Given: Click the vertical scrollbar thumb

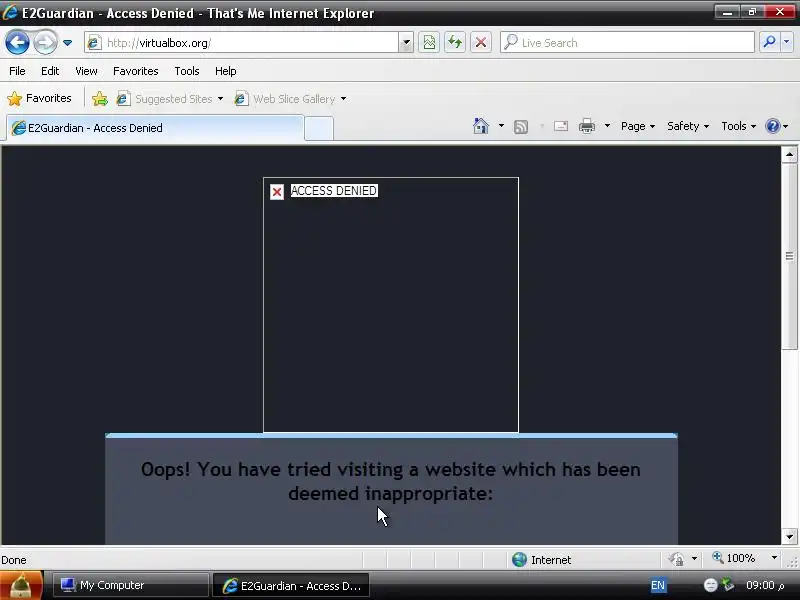Looking at the screenshot, I should (x=789, y=256).
